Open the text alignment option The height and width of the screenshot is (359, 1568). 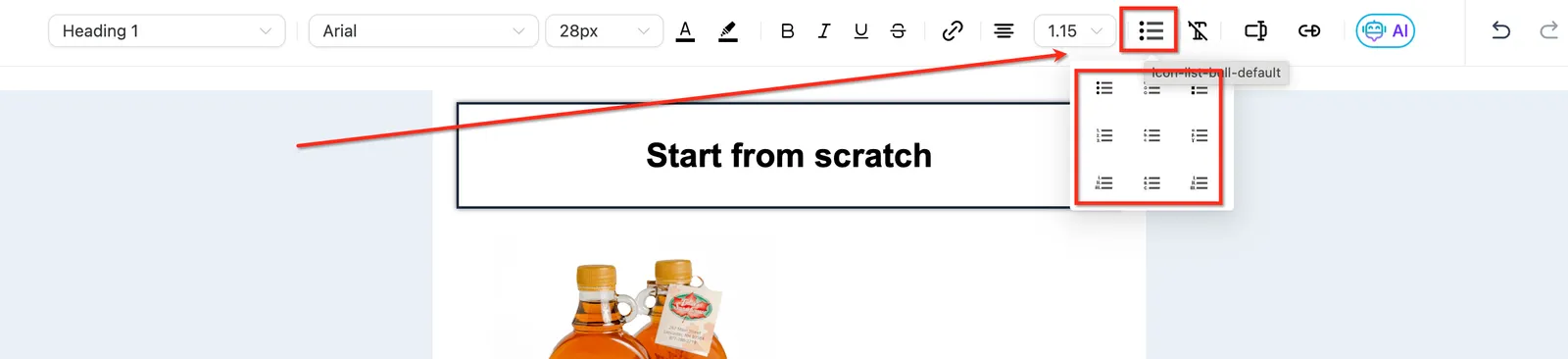click(x=1004, y=31)
